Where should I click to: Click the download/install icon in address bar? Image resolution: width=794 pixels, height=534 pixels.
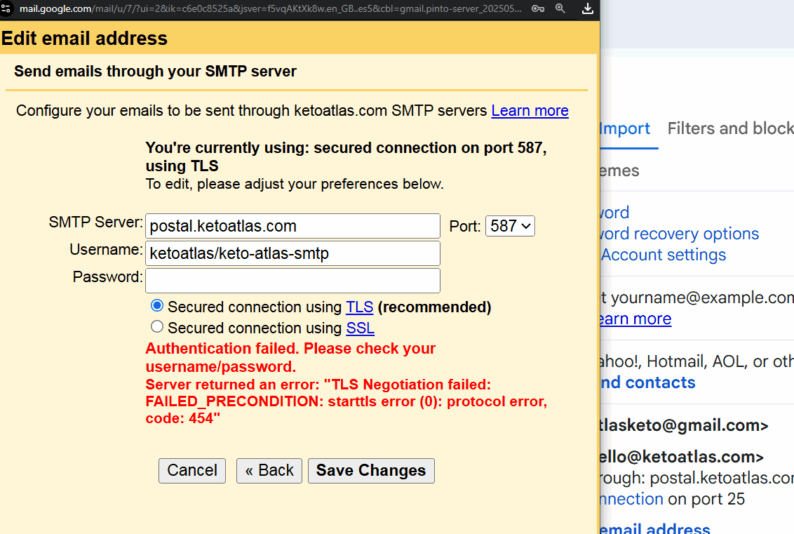pyautogui.click(x=587, y=9)
